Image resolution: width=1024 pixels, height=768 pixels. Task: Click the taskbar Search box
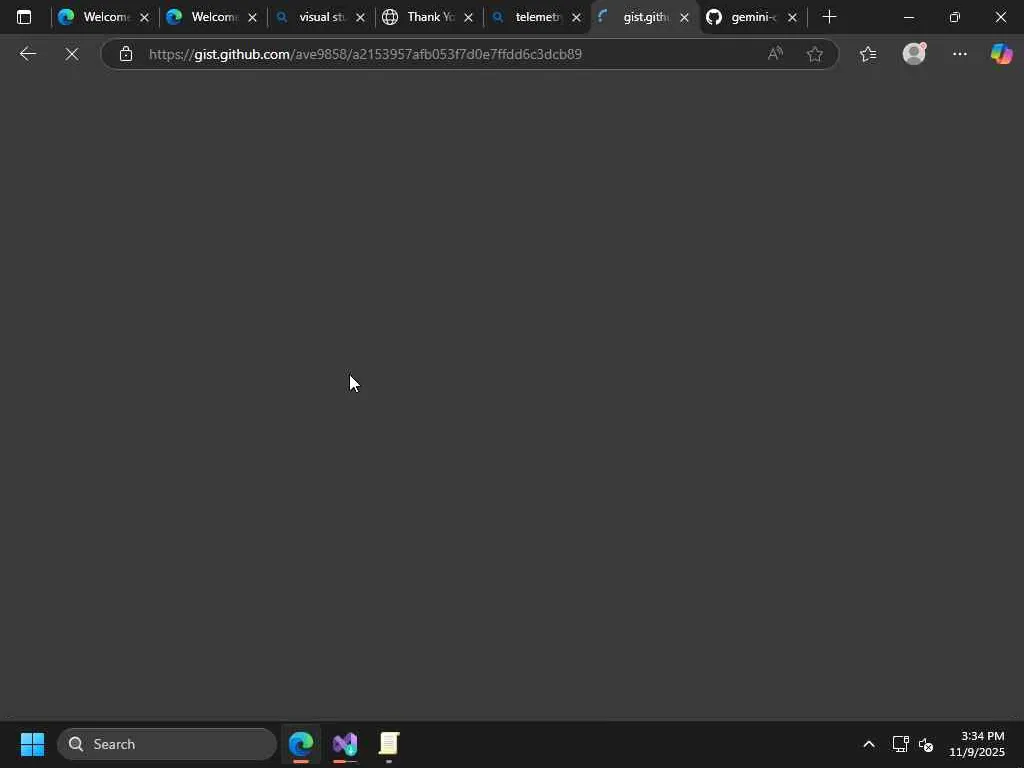pos(167,744)
